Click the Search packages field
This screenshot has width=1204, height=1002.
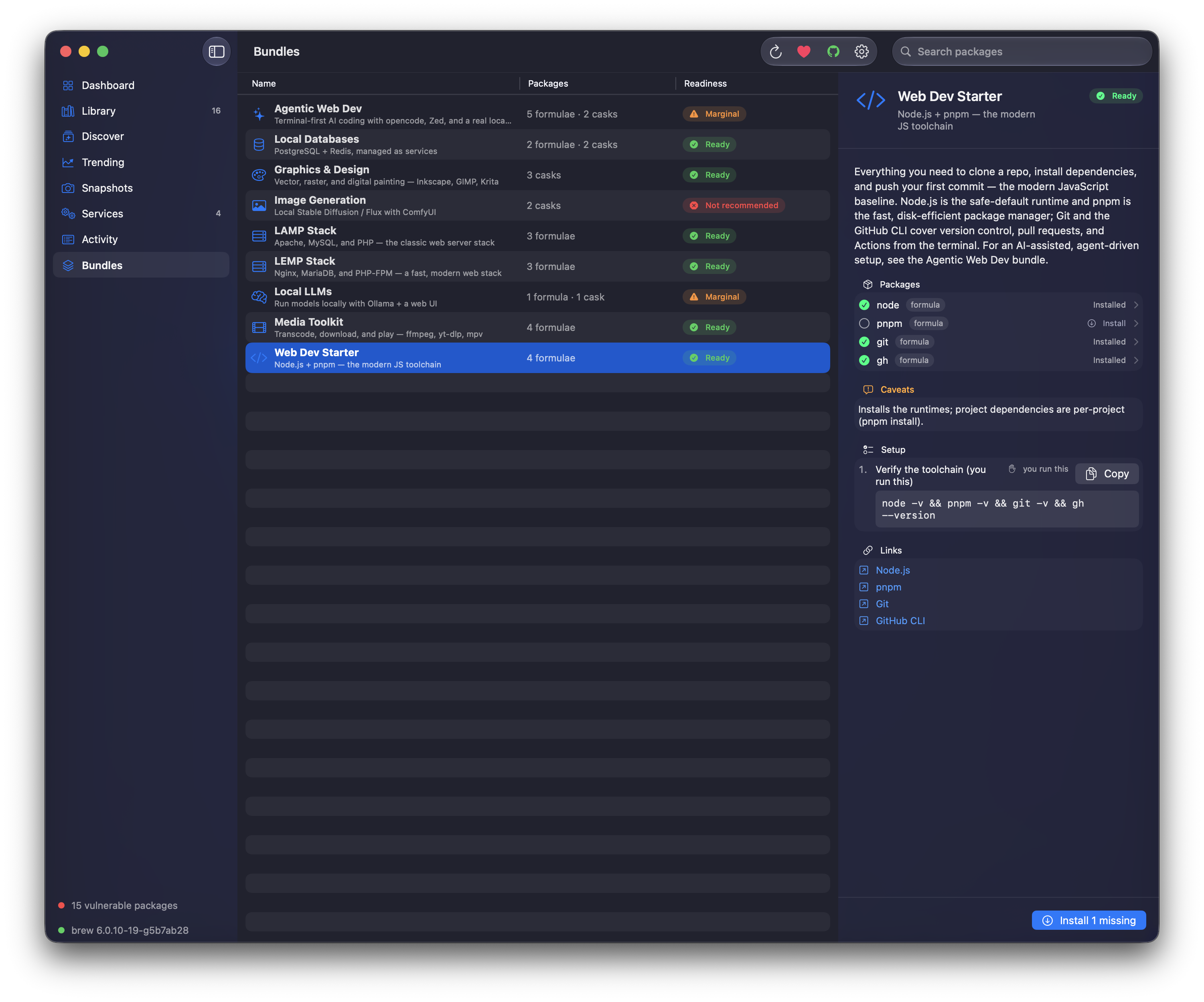[x=1022, y=52]
